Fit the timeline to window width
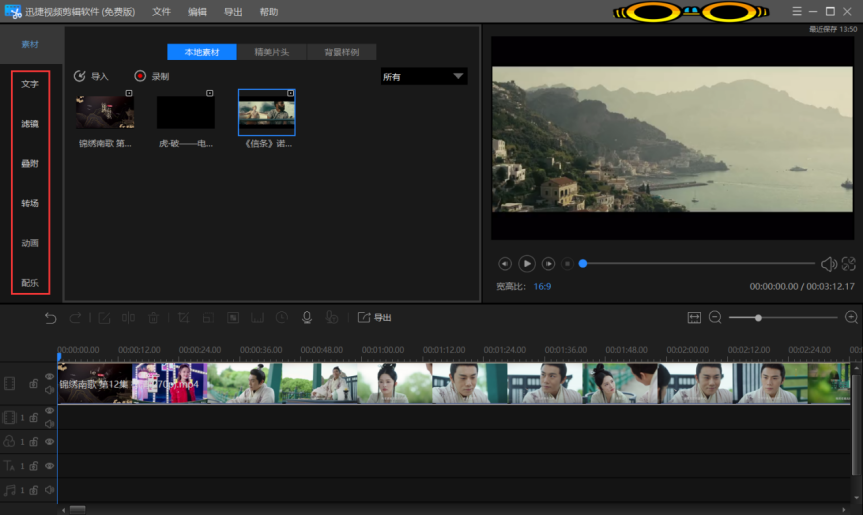This screenshot has width=863, height=515. click(x=694, y=317)
